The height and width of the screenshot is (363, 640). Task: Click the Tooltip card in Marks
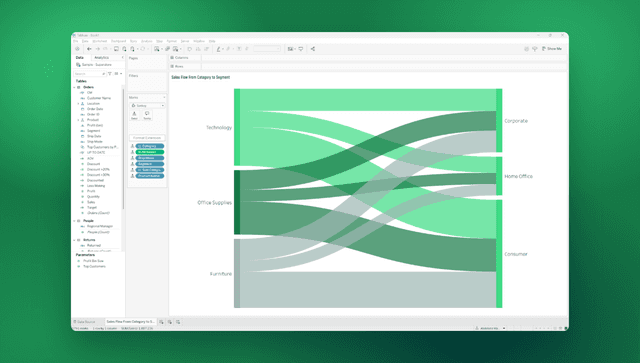coord(147,116)
